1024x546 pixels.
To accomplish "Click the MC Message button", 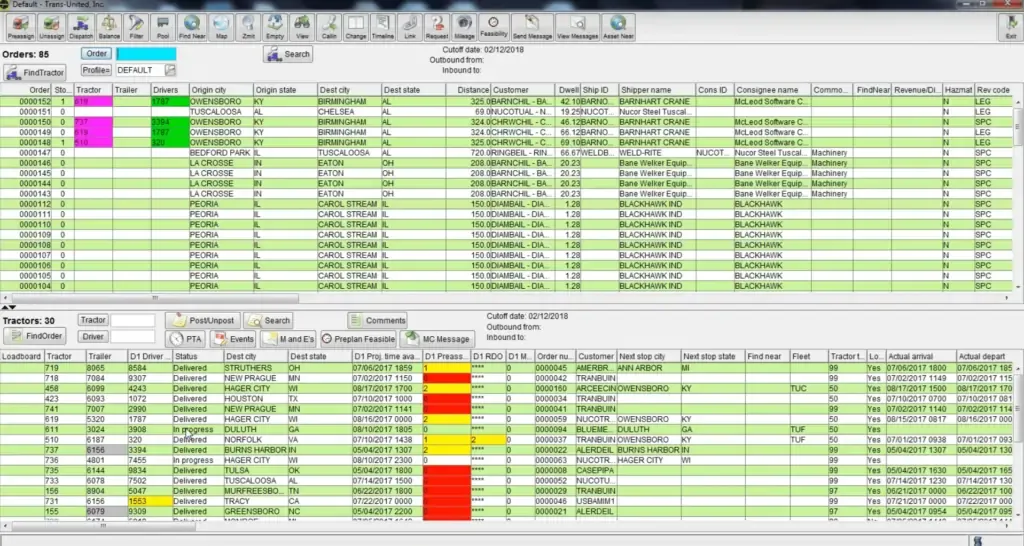I will click(437, 339).
